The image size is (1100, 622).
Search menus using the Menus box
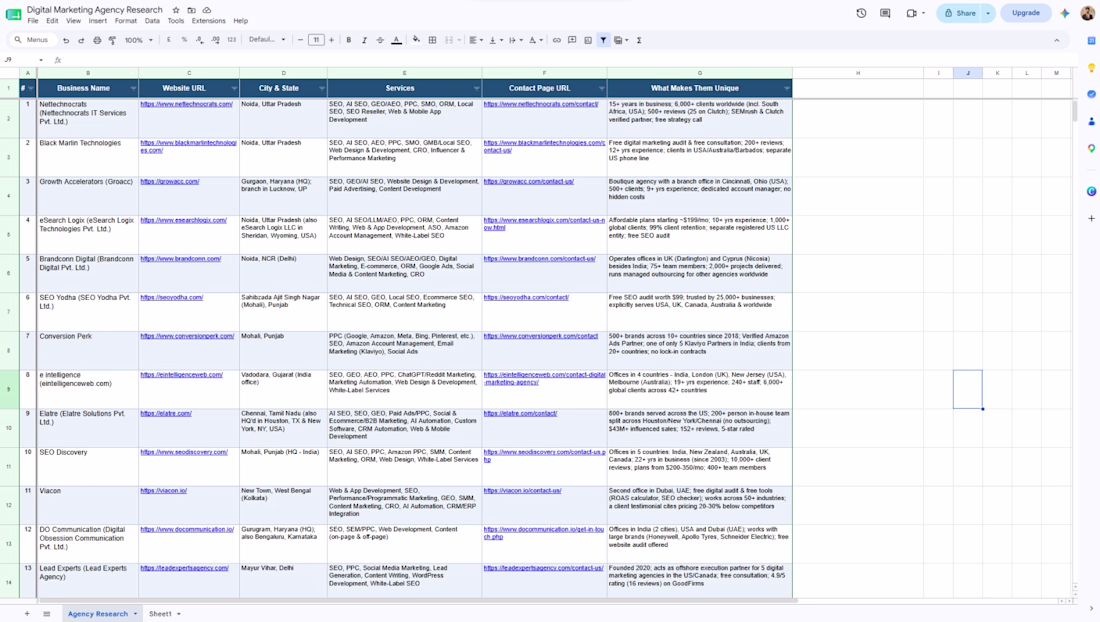point(31,40)
